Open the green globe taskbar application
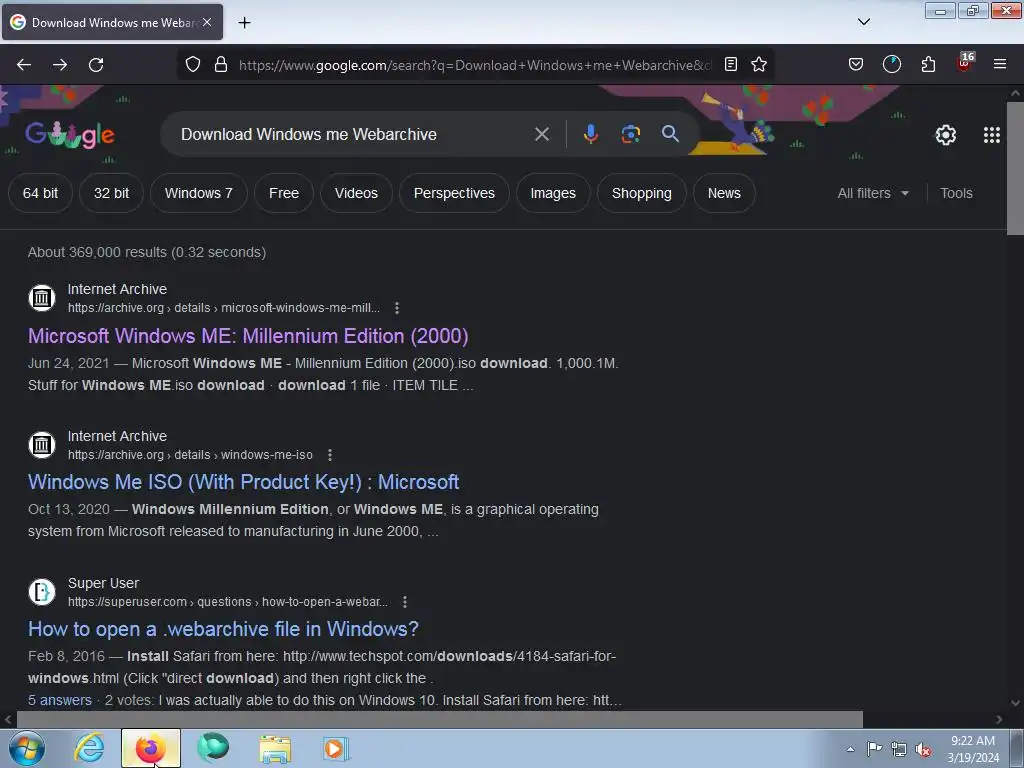The height and width of the screenshot is (768, 1024). (213, 748)
